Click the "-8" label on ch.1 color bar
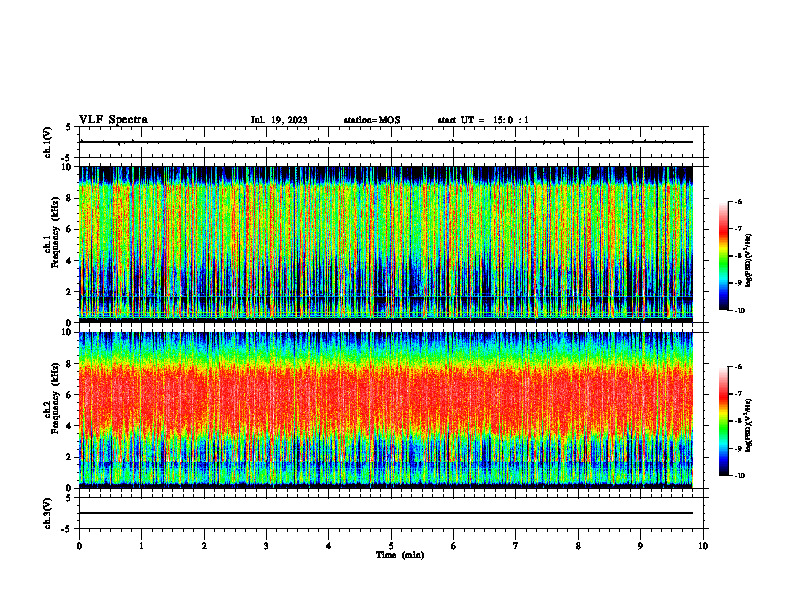Screen dimensions: 792x612 click(x=739, y=256)
